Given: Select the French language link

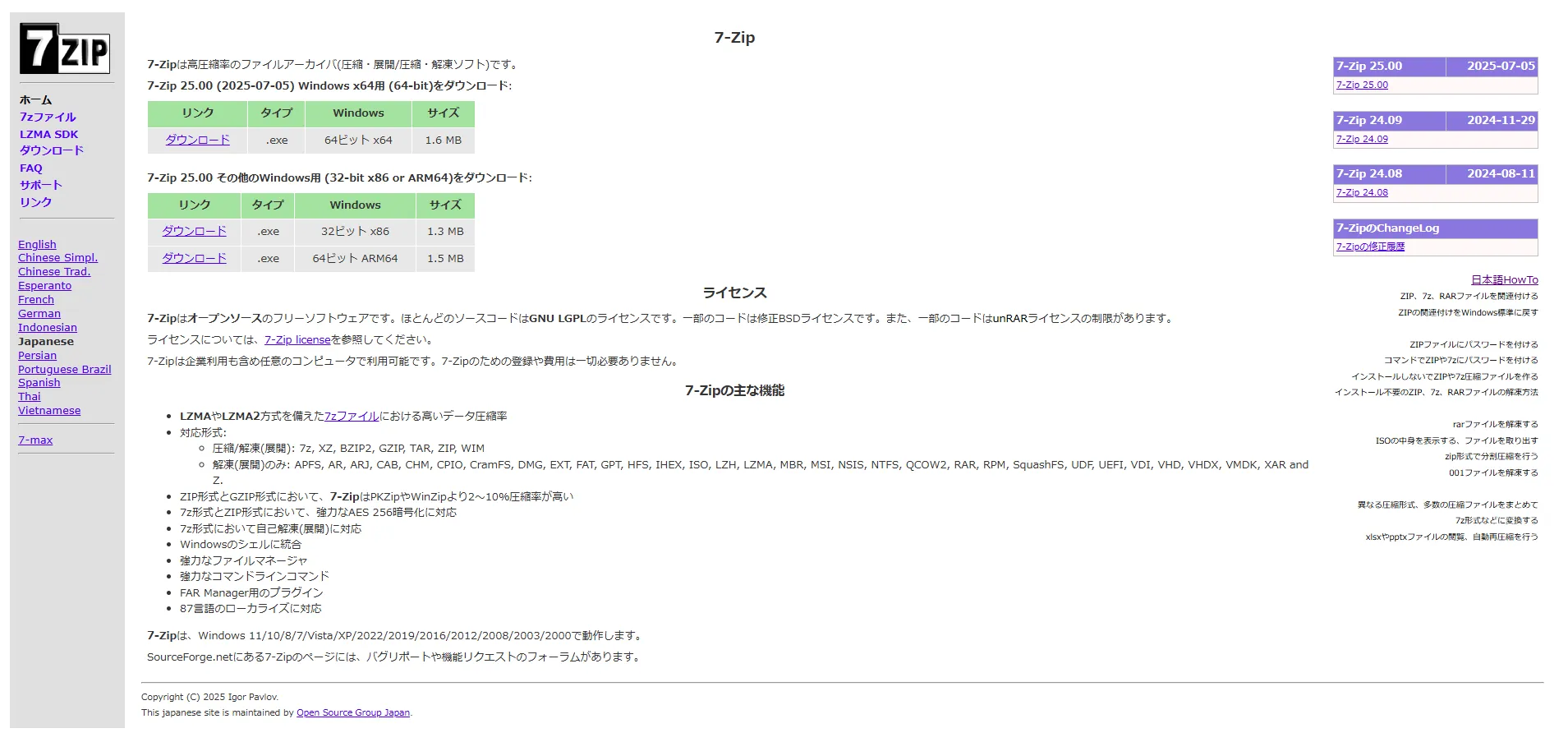Looking at the screenshot, I should 36,299.
